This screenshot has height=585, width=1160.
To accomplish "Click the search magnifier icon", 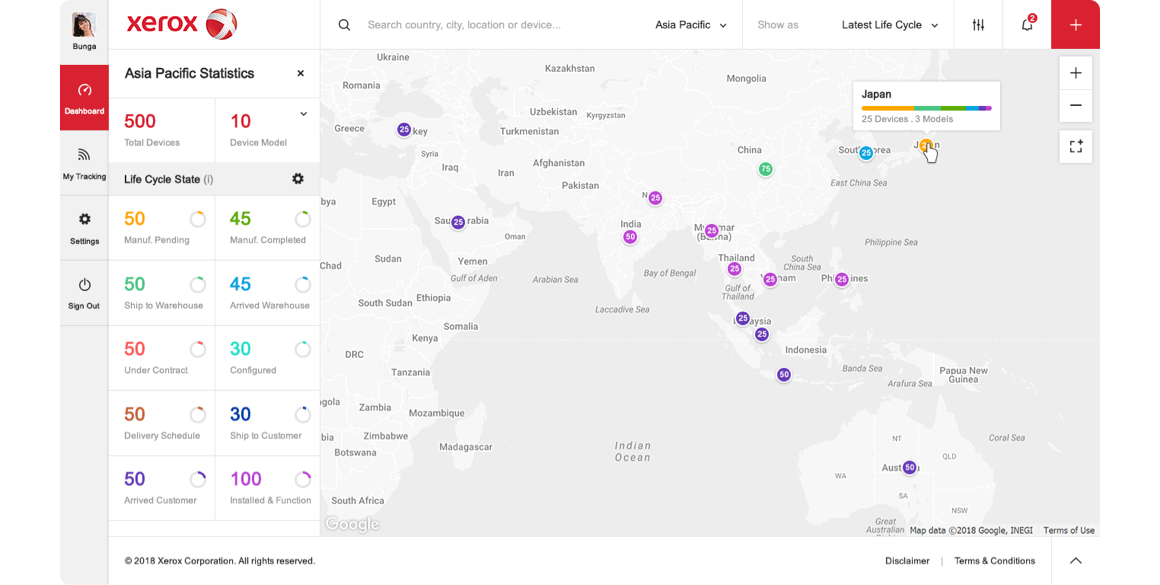I will pos(344,24).
